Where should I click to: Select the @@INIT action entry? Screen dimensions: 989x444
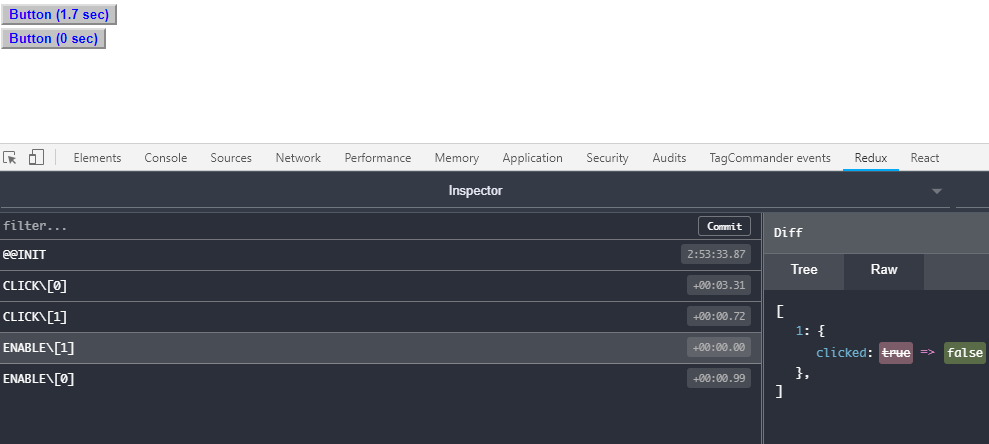click(340, 255)
